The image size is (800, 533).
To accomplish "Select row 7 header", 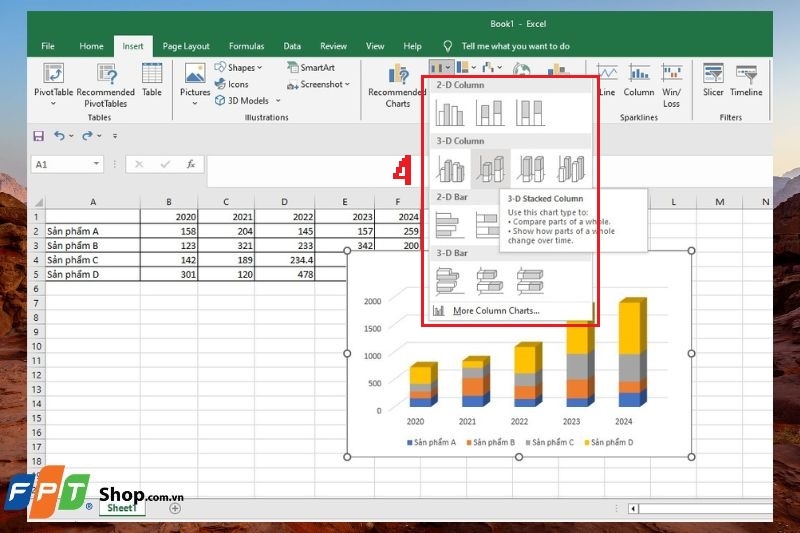I will pyautogui.click(x=36, y=303).
